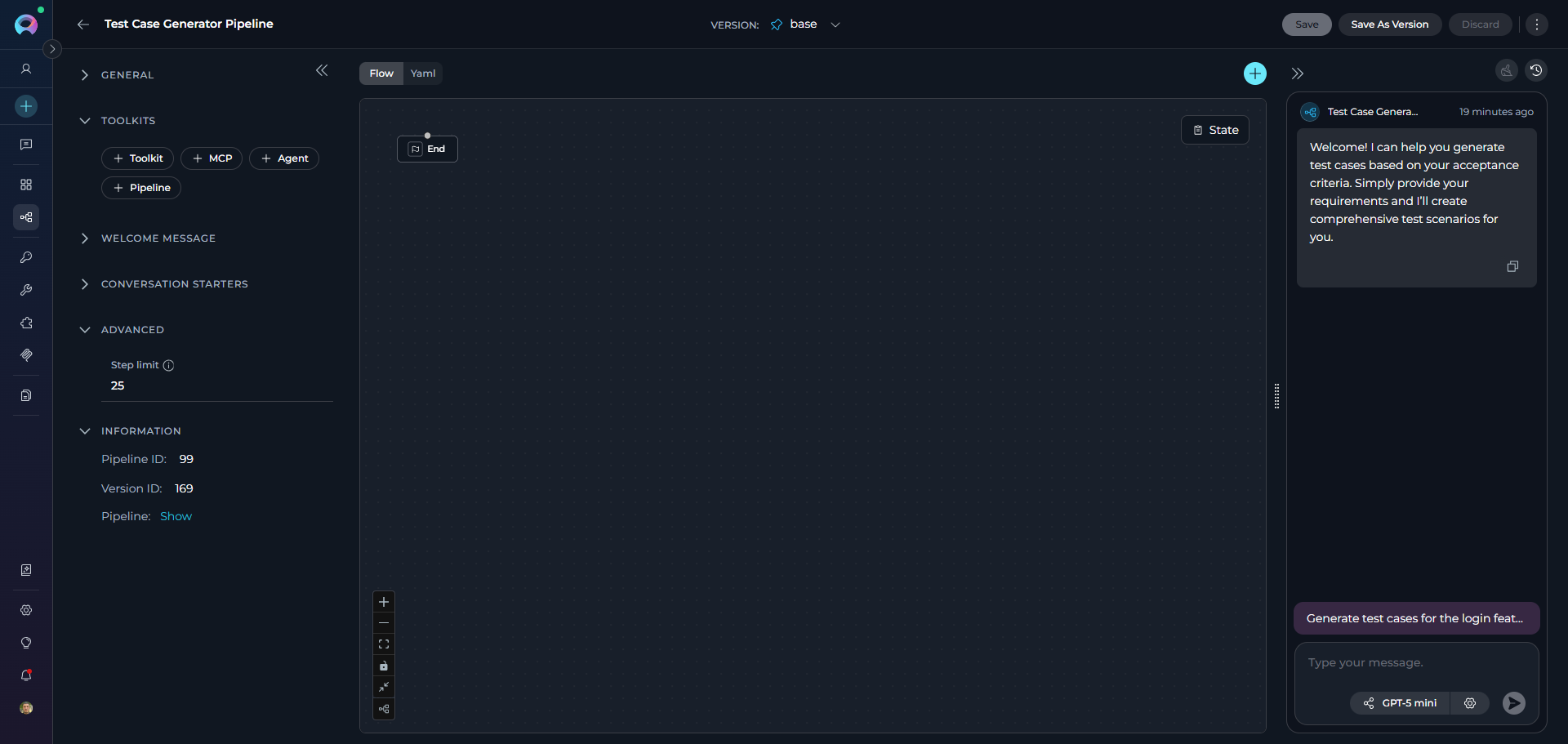
Task: Expand the left navigation sidebar arrow
Action: (52, 49)
